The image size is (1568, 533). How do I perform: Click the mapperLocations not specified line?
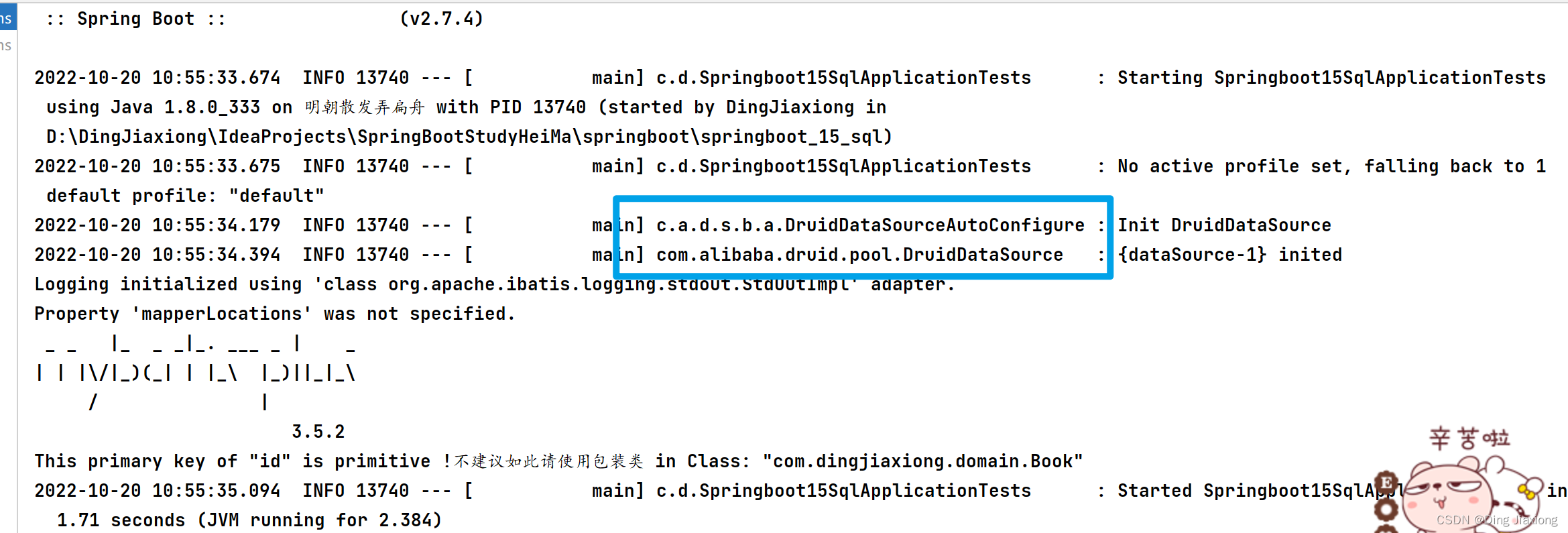[x=275, y=314]
